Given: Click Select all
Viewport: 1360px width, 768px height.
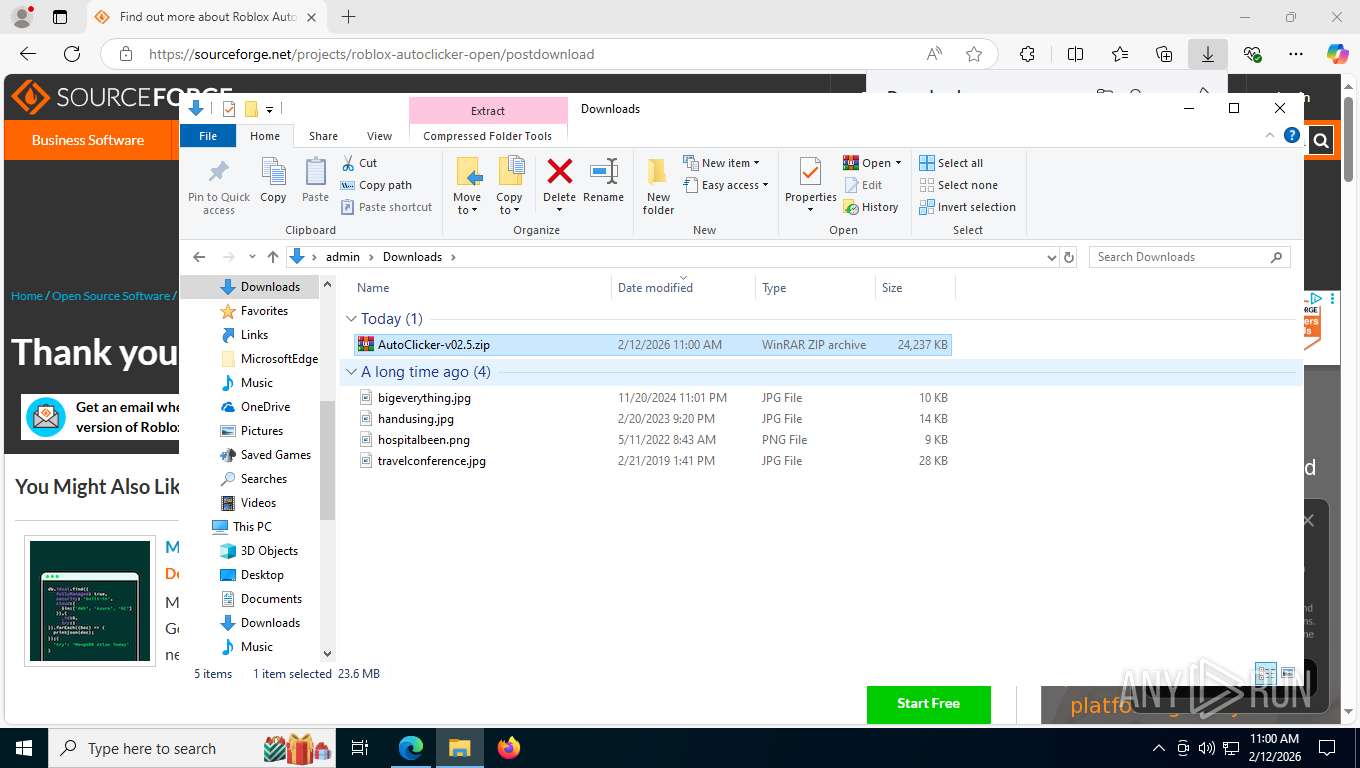Looking at the screenshot, I should tap(951, 163).
